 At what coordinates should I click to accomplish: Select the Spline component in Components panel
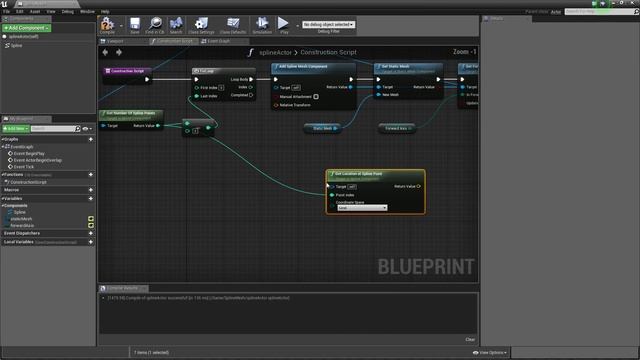coord(16,45)
